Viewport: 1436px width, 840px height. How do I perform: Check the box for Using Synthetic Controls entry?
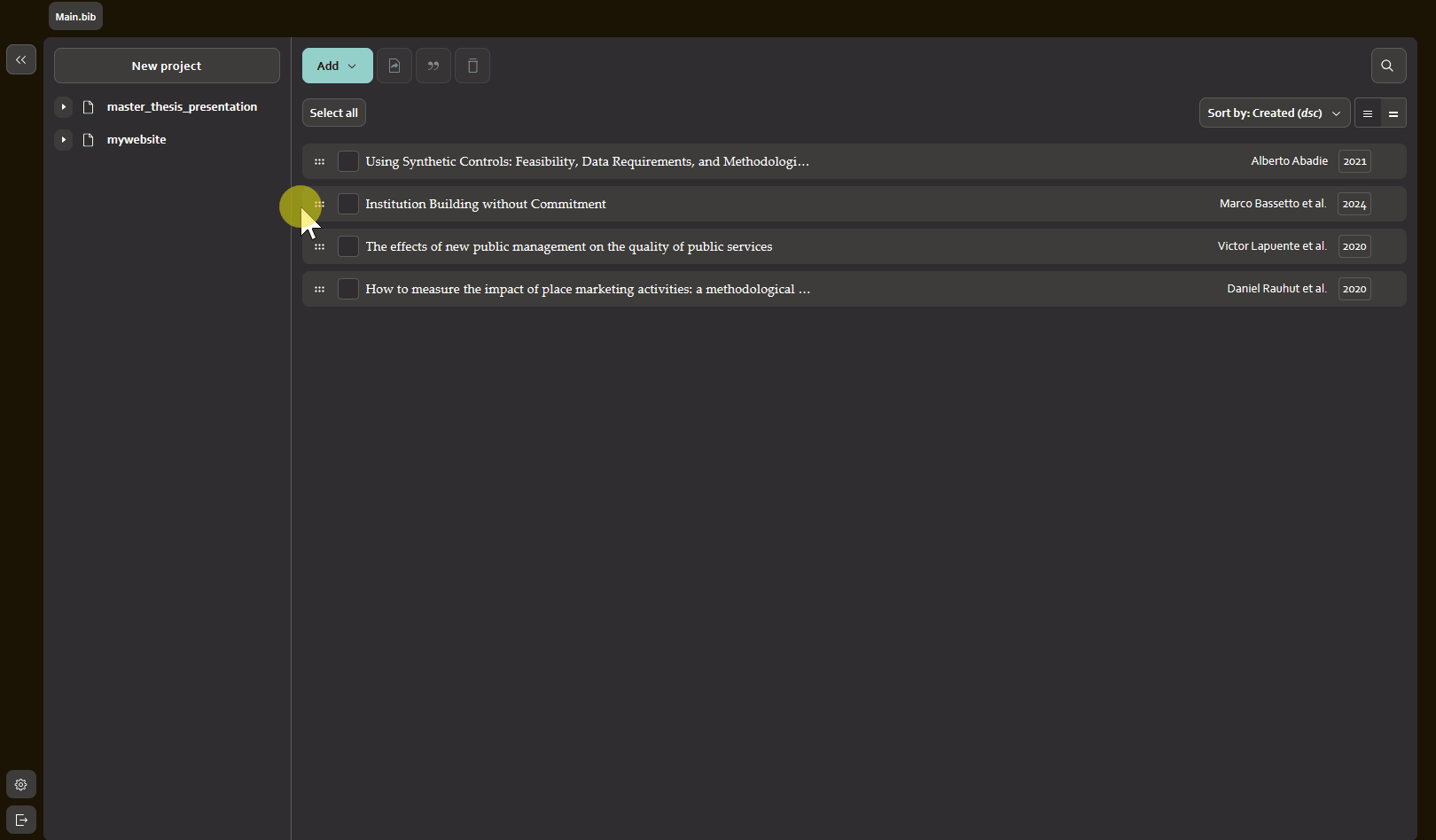click(x=348, y=161)
